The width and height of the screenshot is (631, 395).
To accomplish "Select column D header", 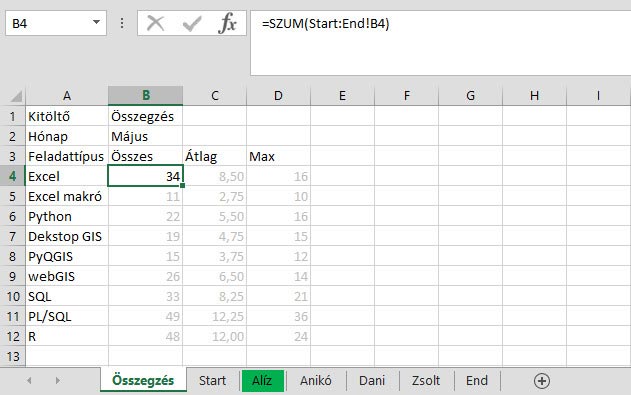I will (278, 96).
